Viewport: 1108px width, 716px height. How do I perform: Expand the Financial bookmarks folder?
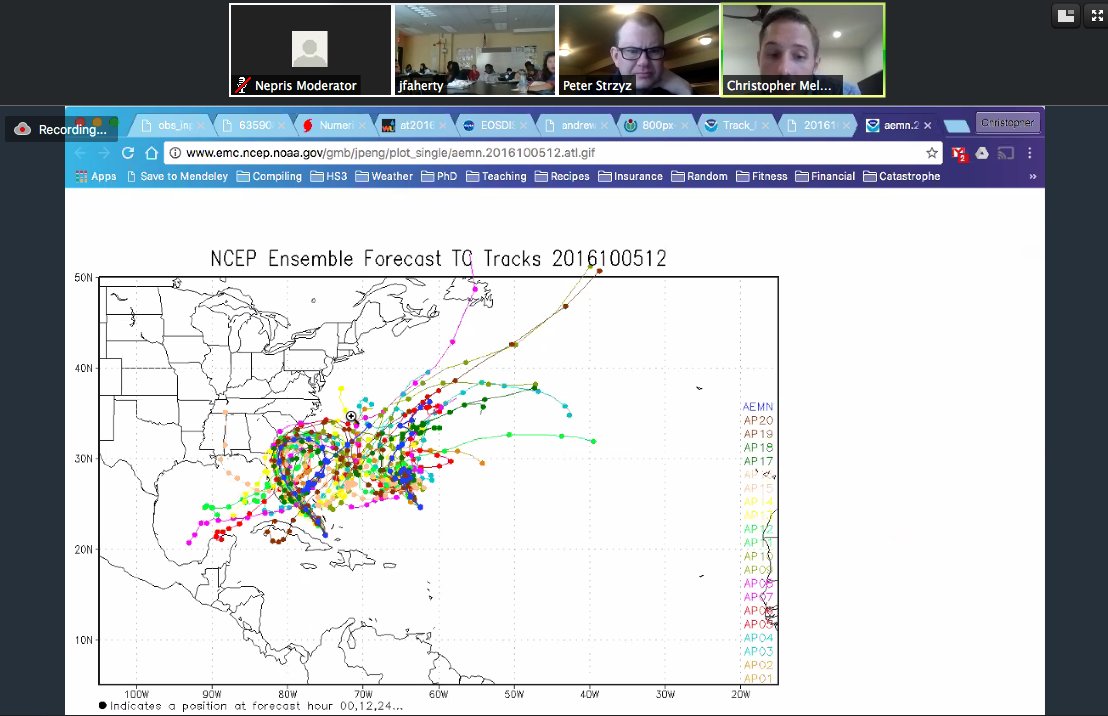coord(825,176)
